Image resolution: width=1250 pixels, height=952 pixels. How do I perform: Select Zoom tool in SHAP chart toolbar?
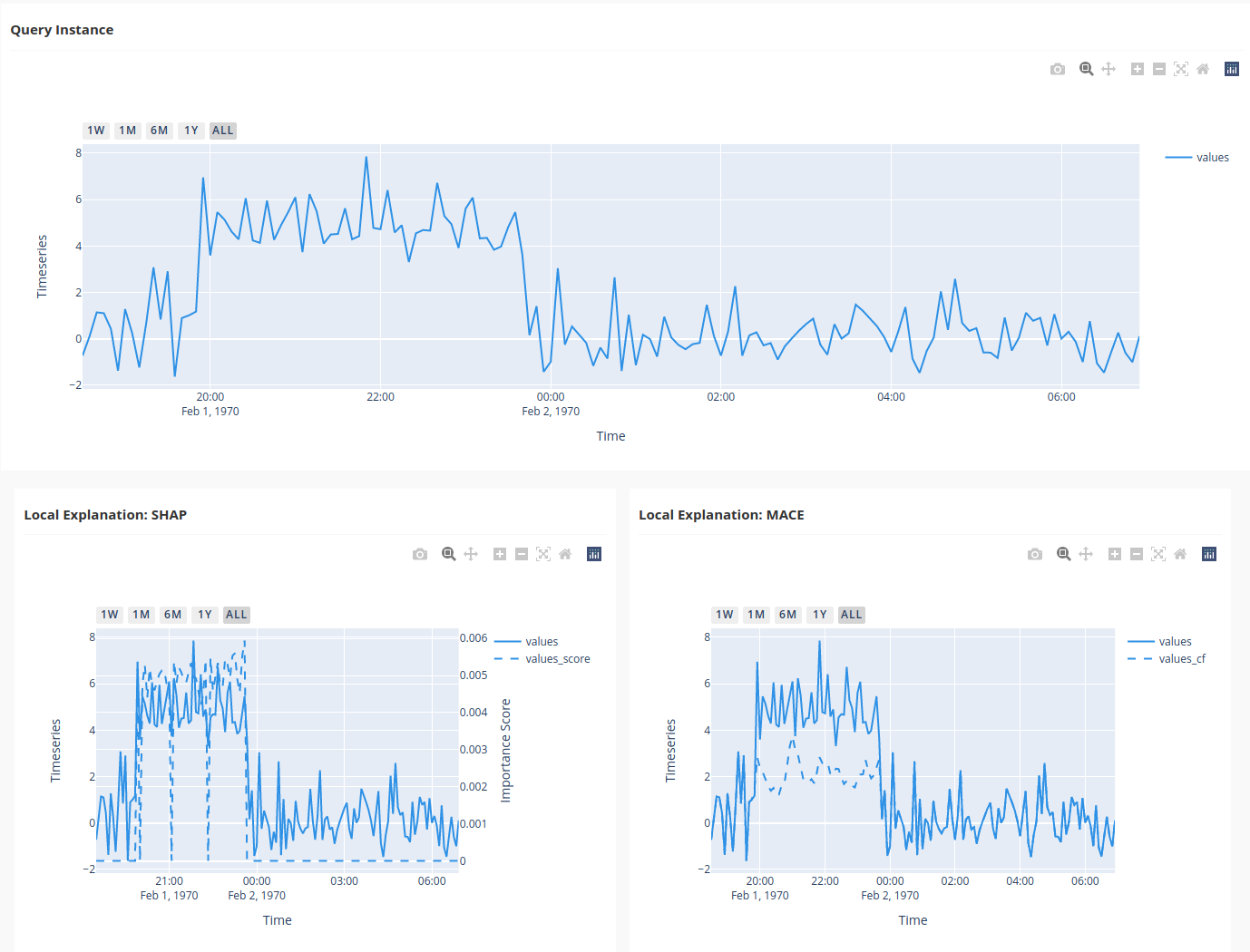click(x=448, y=554)
